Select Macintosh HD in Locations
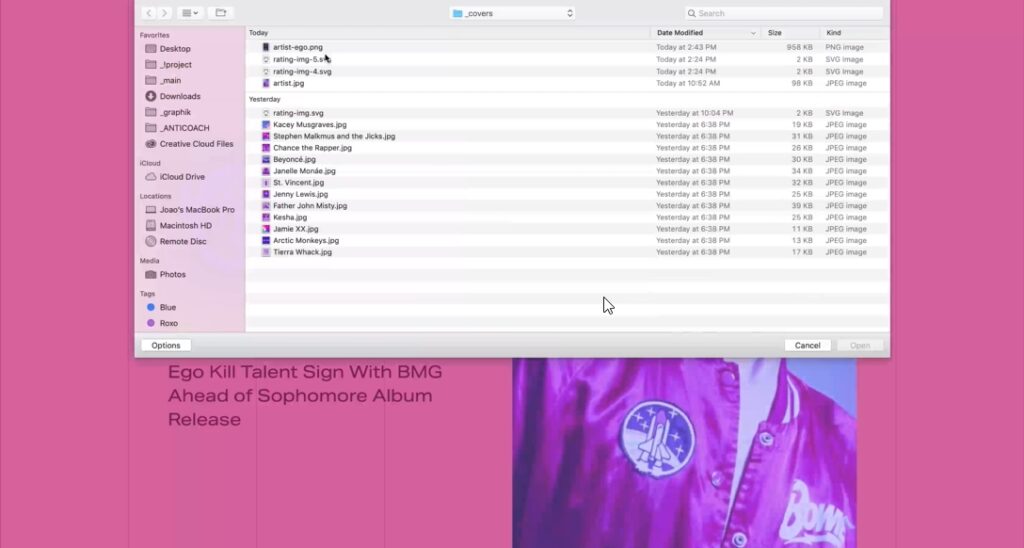 185,226
